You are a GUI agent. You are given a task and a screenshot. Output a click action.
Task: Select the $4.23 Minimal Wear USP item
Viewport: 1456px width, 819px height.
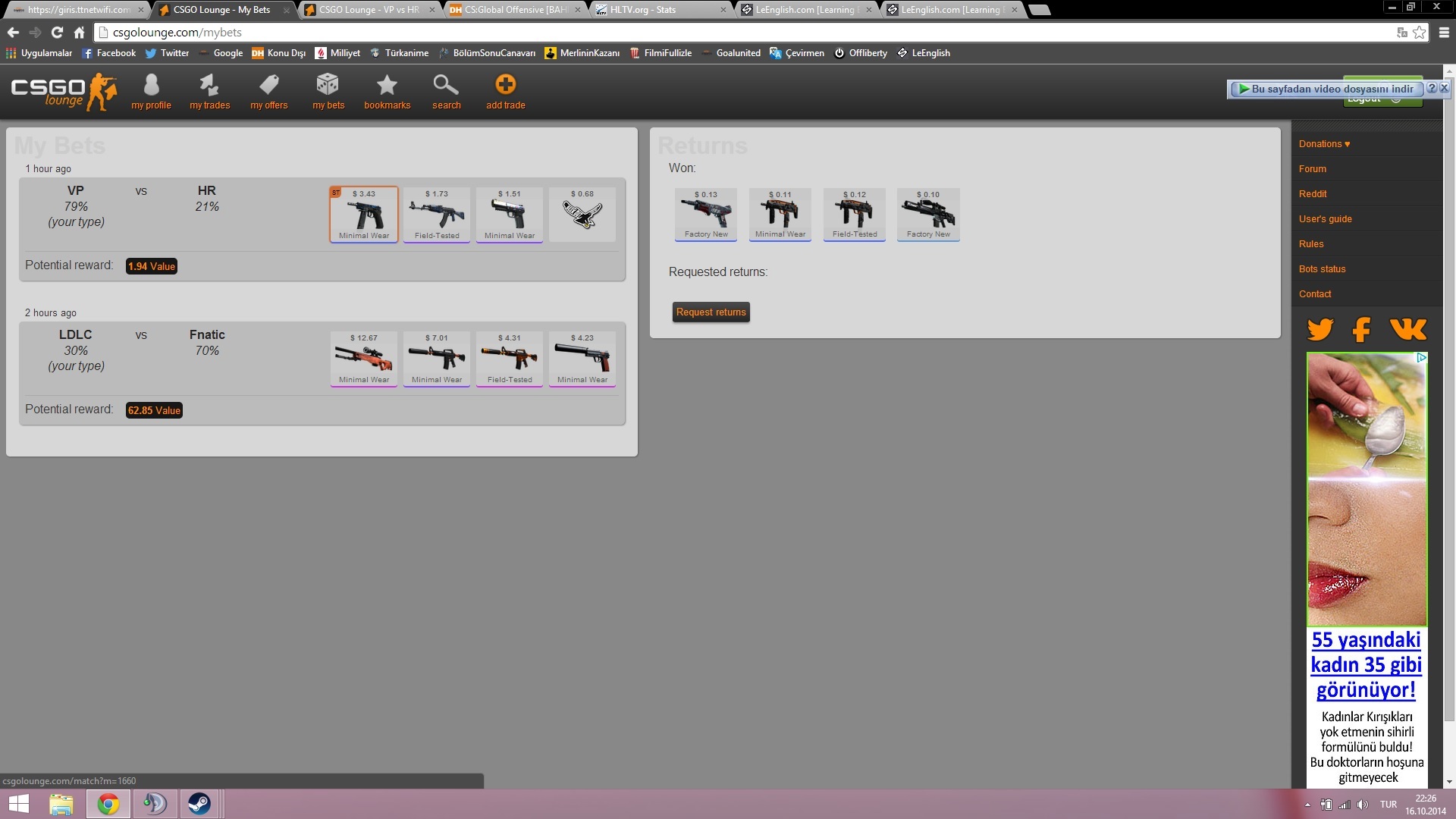click(x=582, y=359)
